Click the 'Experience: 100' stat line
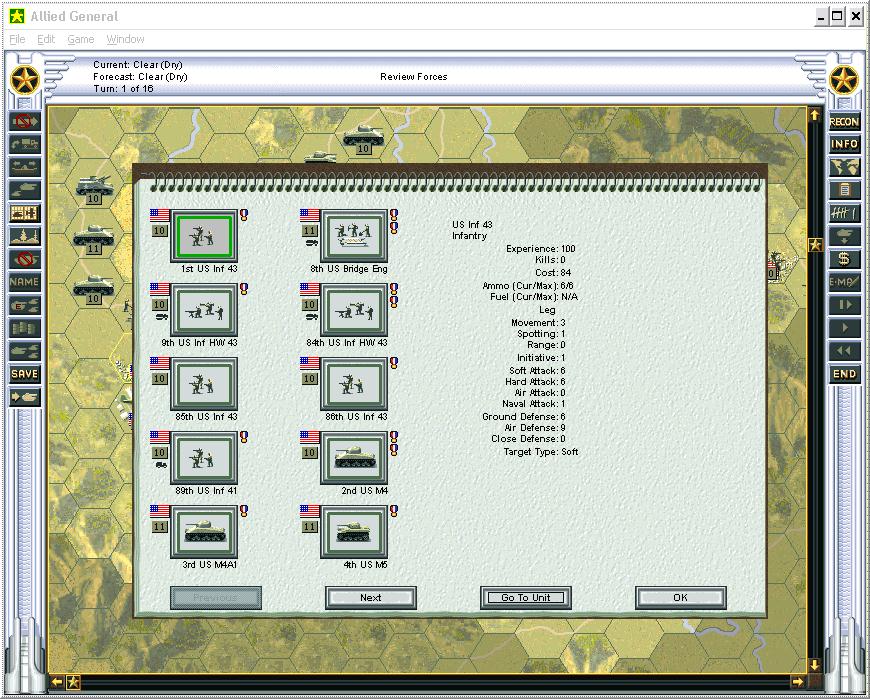Screen dimensions: 870x699 540,249
